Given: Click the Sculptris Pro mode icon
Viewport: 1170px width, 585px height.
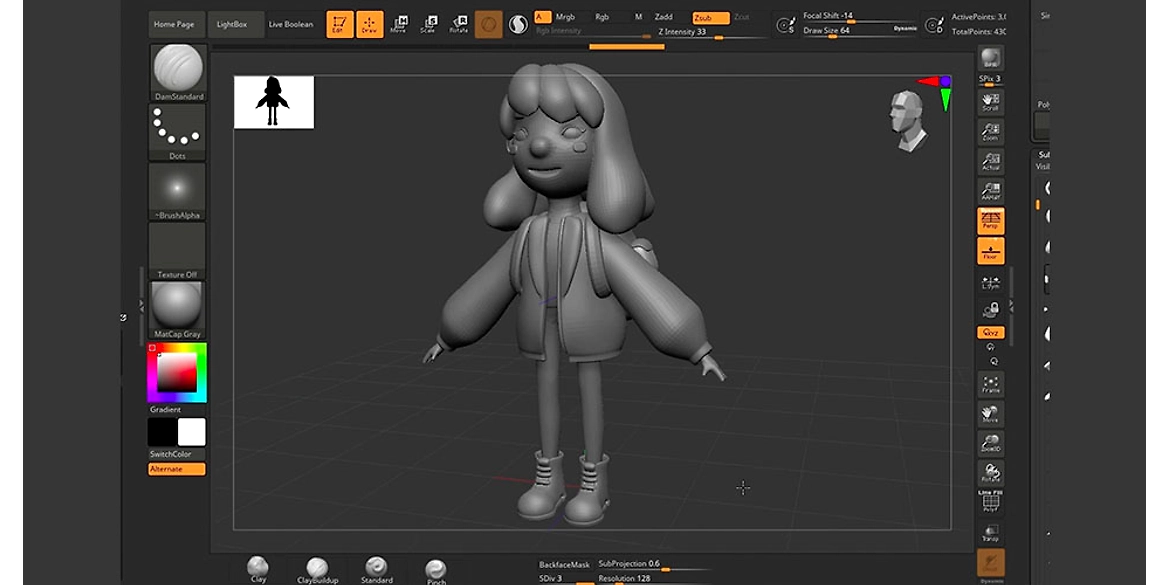Looking at the screenshot, I should [x=518, y=25].
